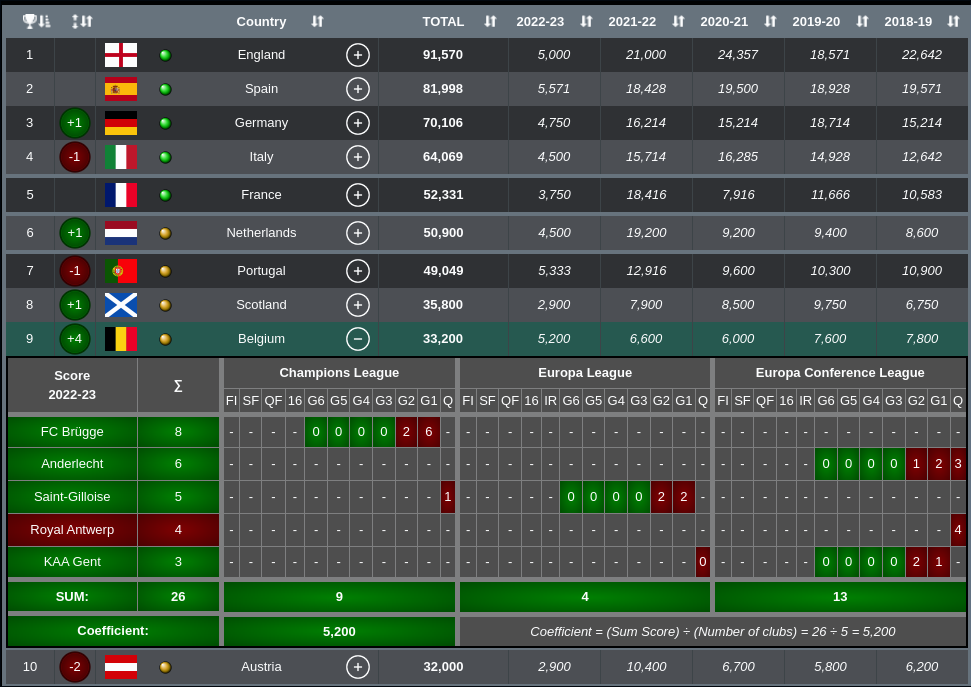The height and width of the screenshot is (687, 971).
Task: Click Austria's total 32,000
Action: (x=443, y=667)
